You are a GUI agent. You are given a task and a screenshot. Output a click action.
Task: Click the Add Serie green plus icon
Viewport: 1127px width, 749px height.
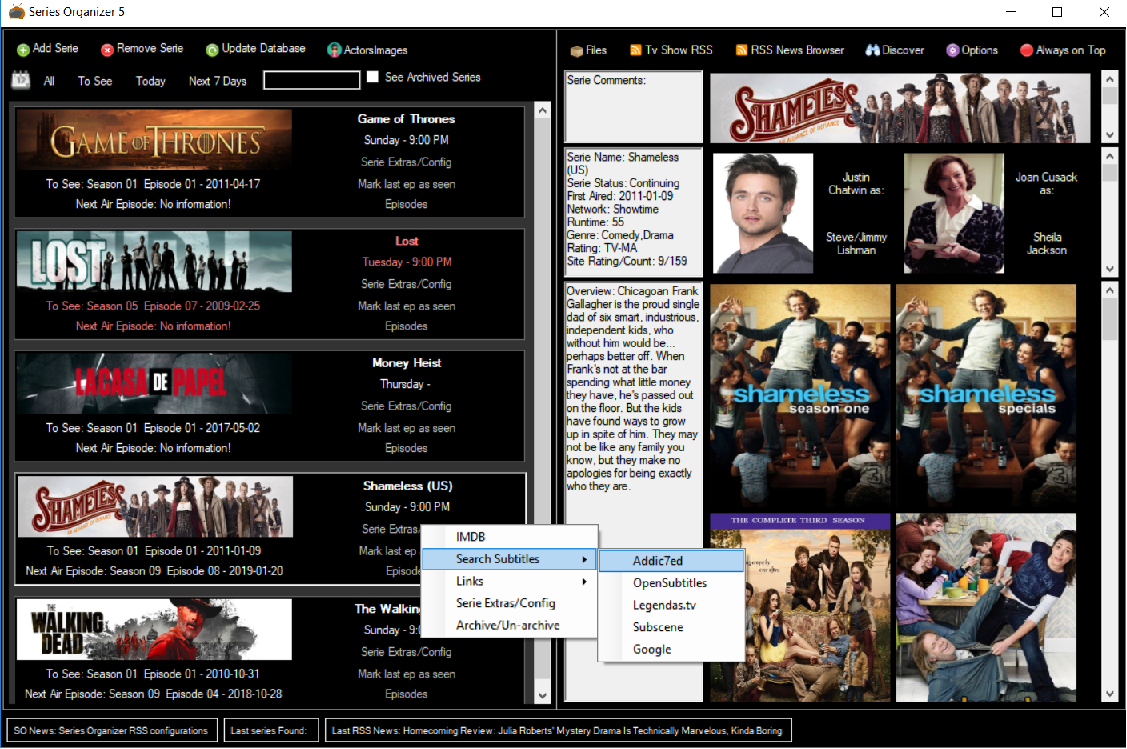click(x=23, y=50)
